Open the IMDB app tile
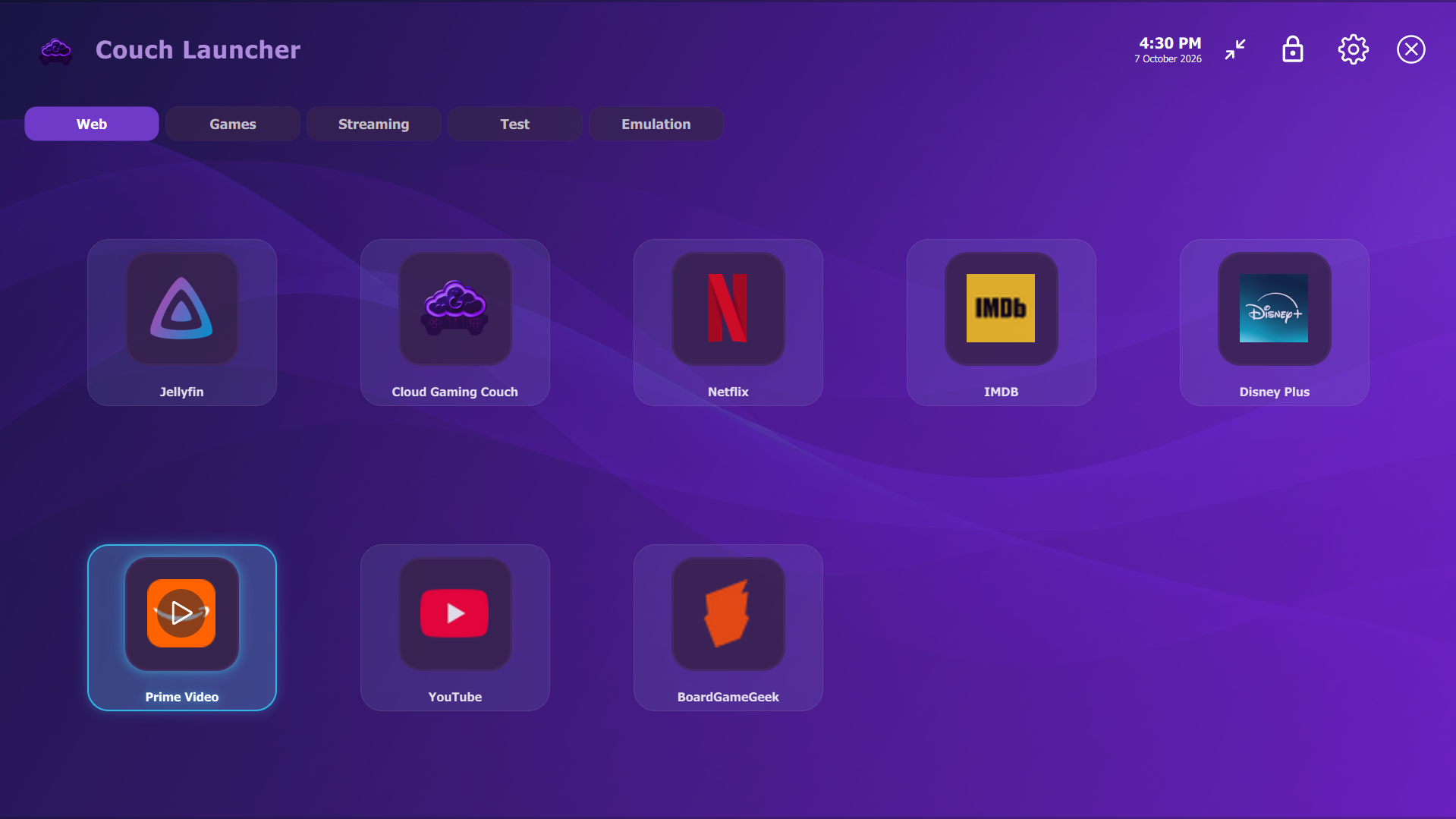The height and width of the screenshot is (819, 1456). 1001,322
